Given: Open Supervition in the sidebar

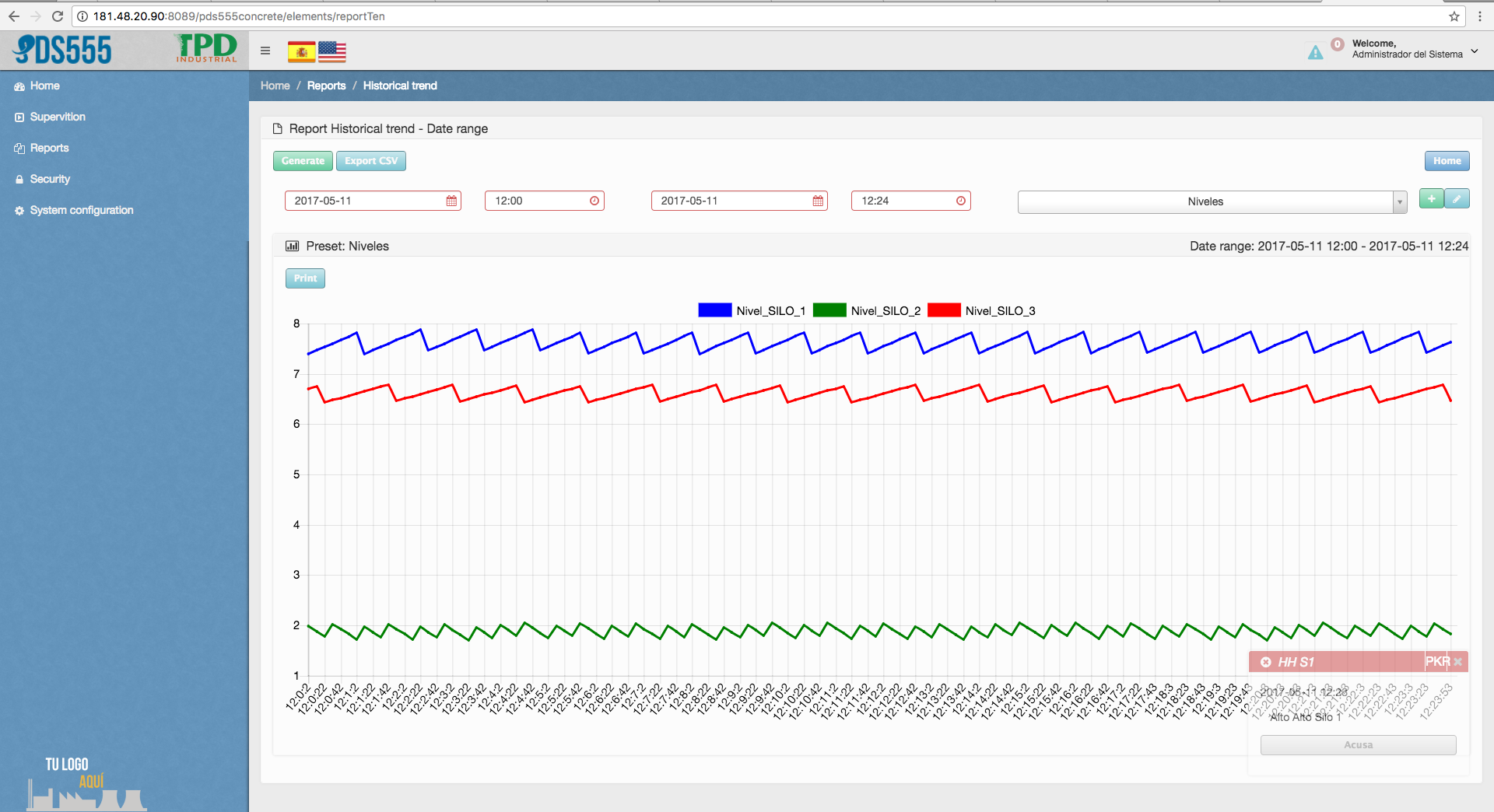Looking at the screenshot, I should tap(50, 117).
